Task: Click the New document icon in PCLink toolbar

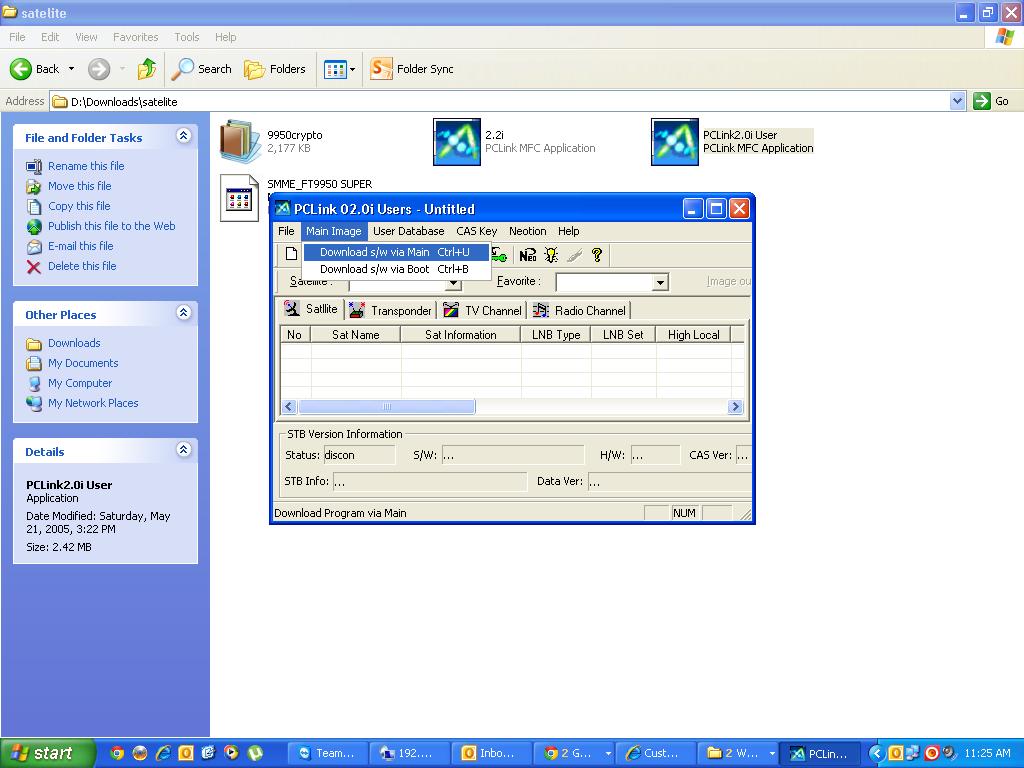Action: click(291, 255)
